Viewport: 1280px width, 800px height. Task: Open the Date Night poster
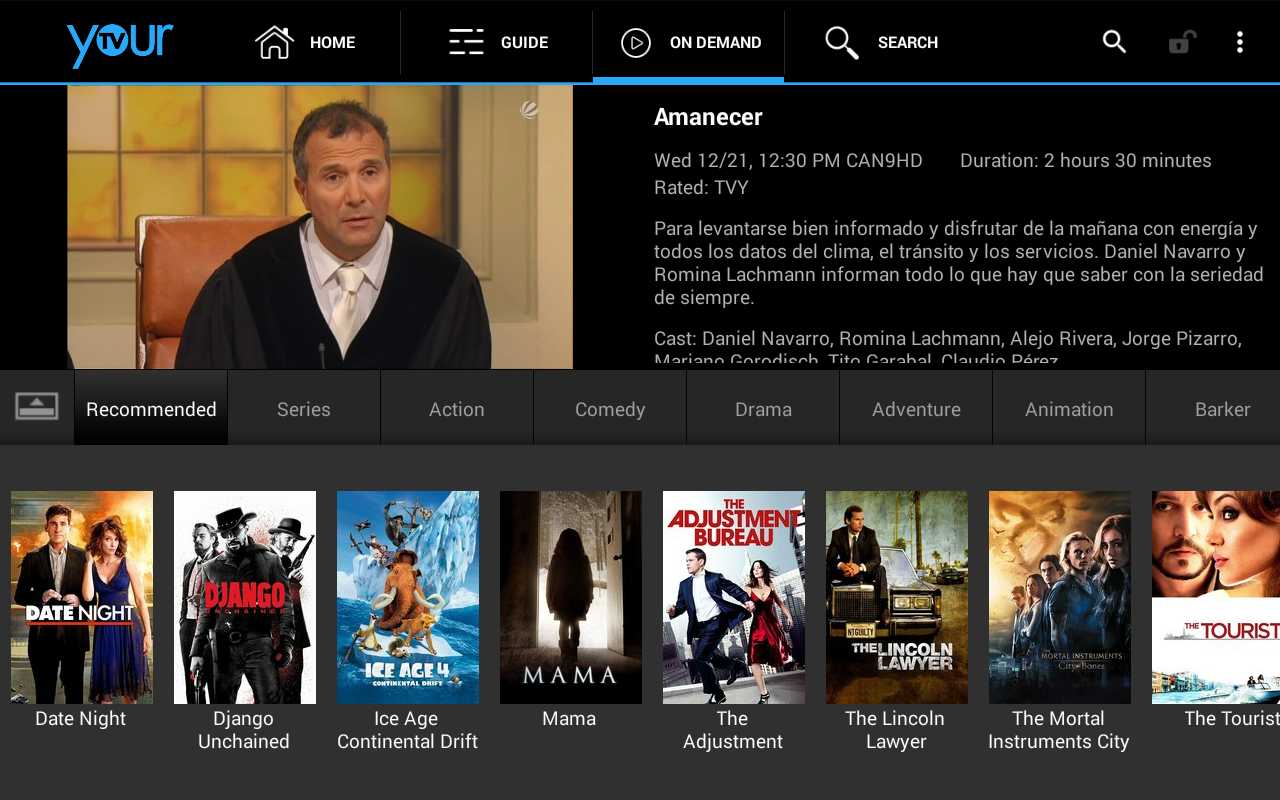(82, 597)
